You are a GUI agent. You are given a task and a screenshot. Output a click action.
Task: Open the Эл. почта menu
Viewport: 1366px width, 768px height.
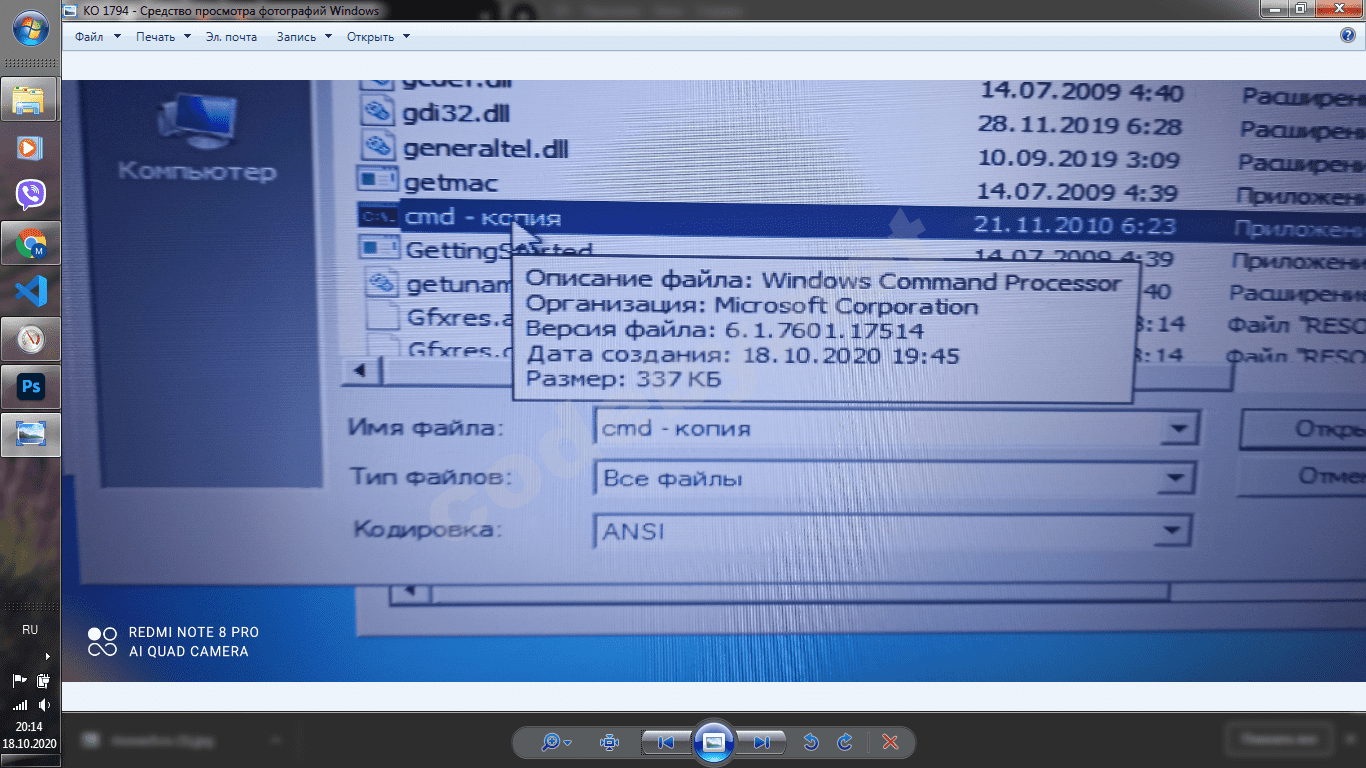(x=231, y=36)
